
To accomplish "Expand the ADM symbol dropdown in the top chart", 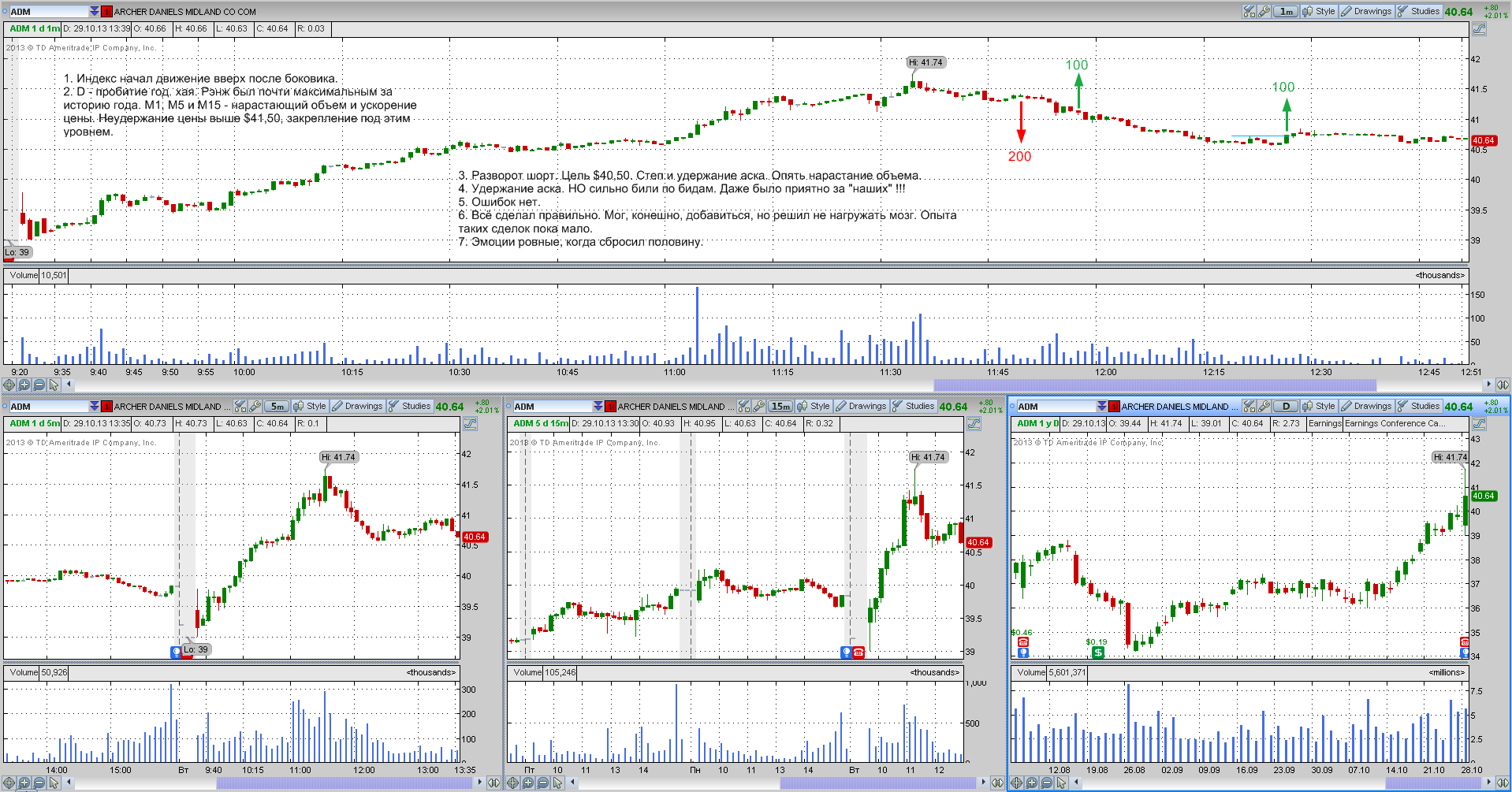I will click(x=95, y=11).
